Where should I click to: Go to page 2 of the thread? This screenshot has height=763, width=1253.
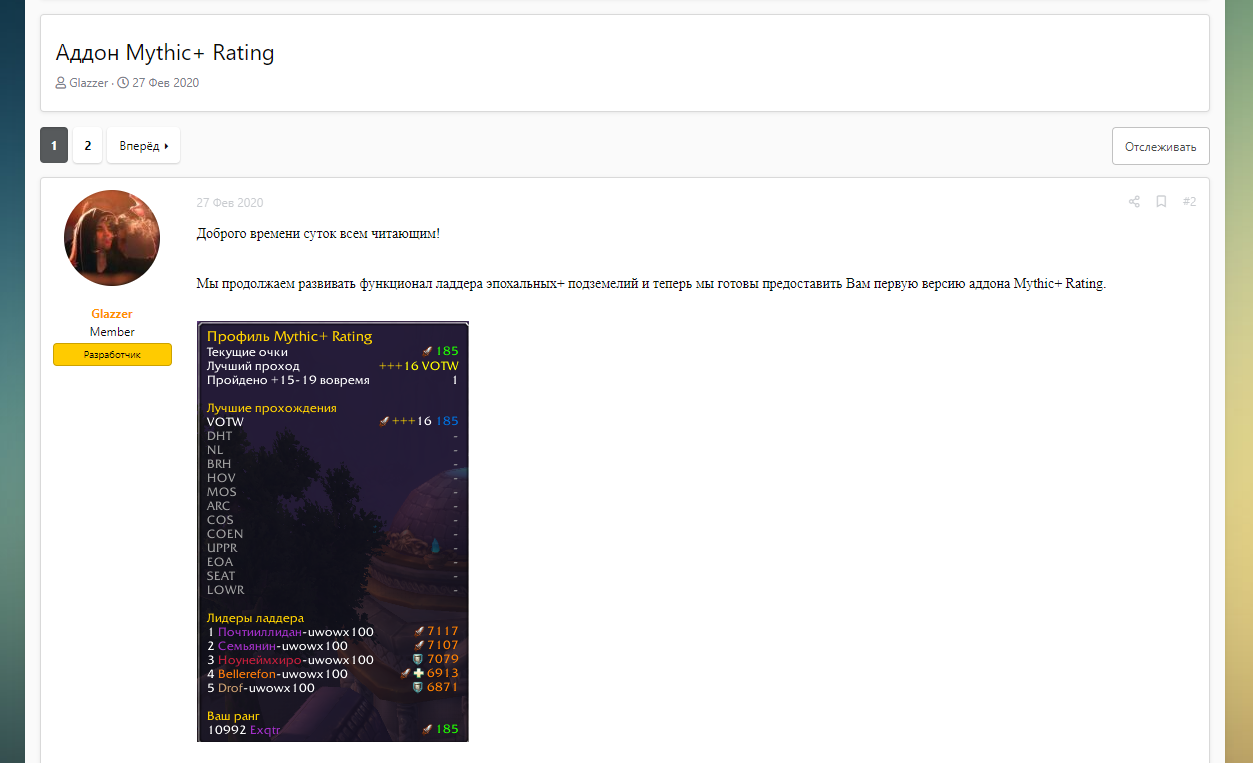[x=87, y=146]
